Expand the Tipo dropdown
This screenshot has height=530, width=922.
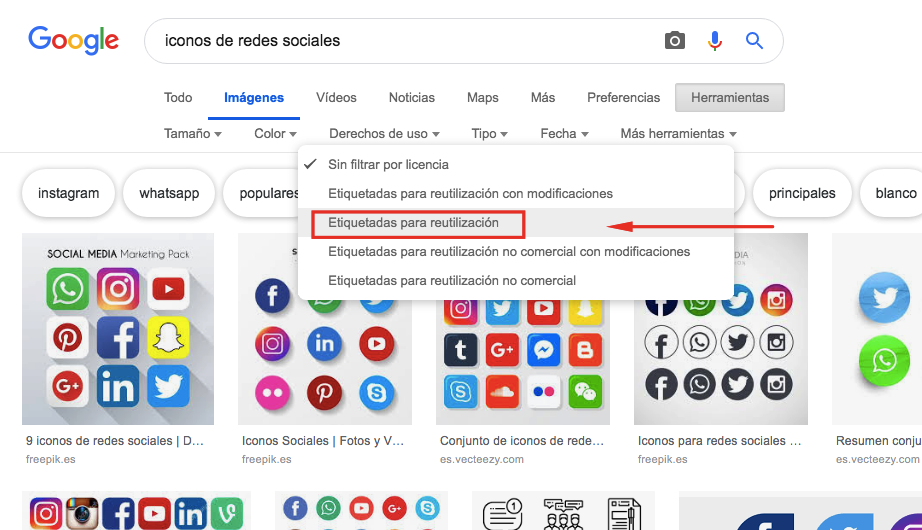[x=489, y=134]
